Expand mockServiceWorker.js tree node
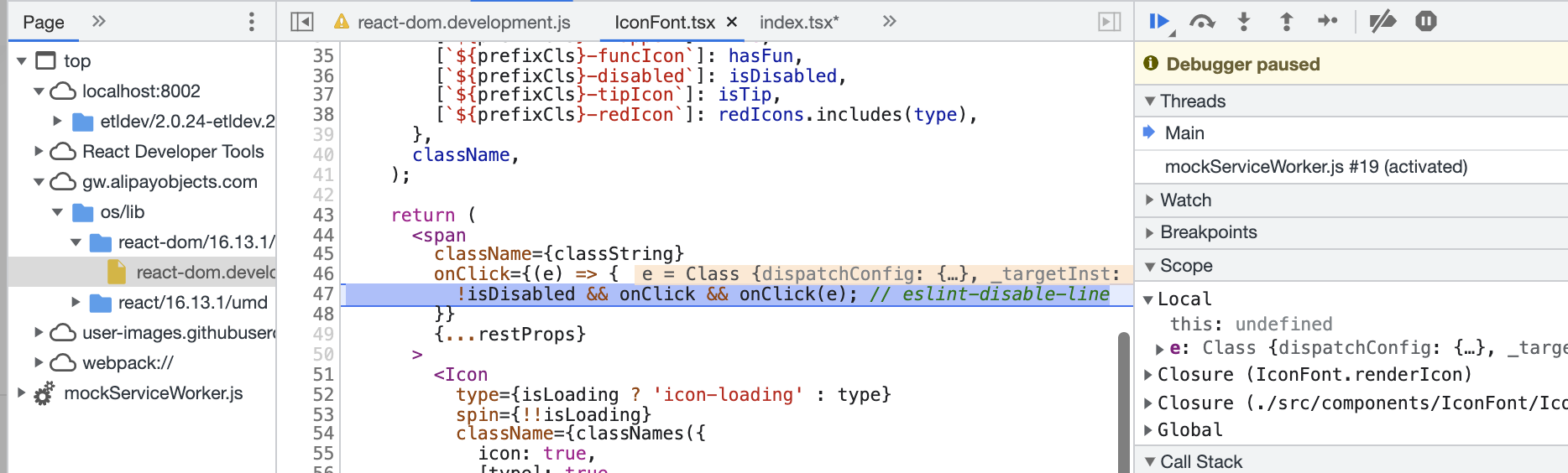The height and width of the screenshot is (473, 1568). pos(22,393)
